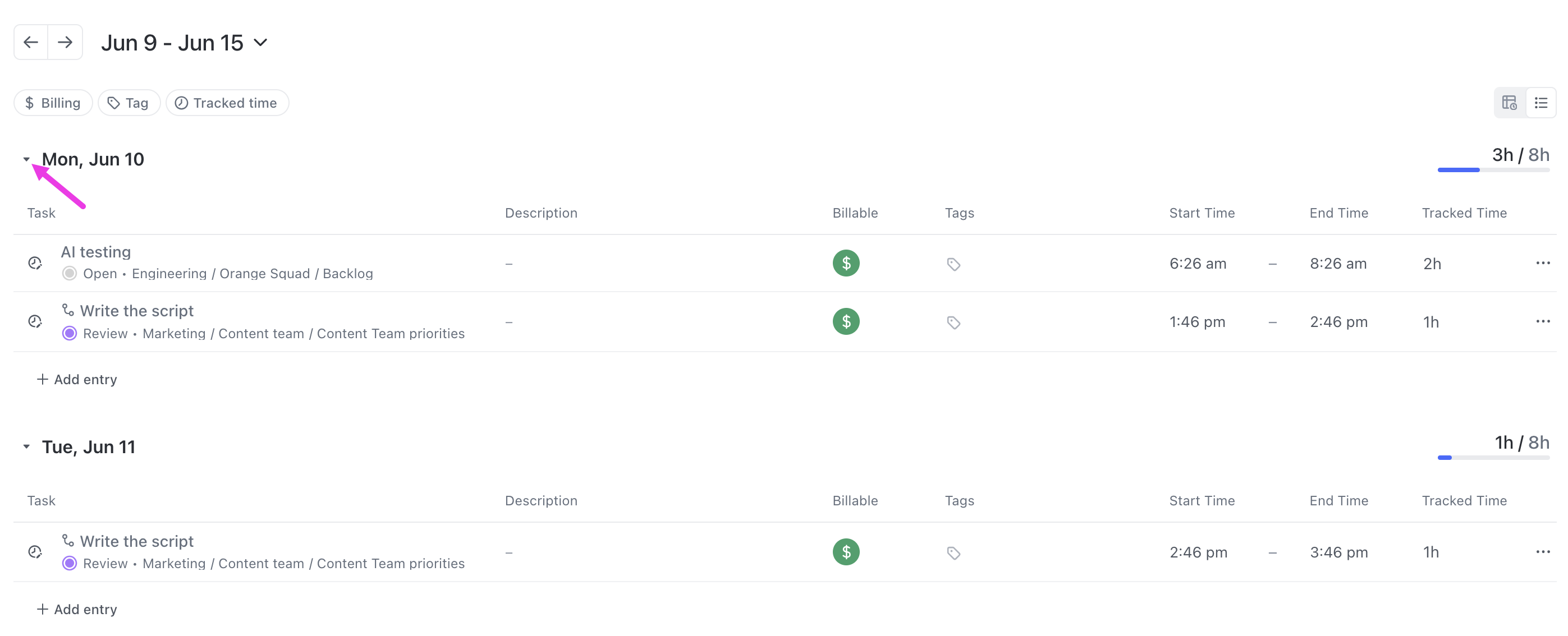Open more options for Tuesday's entry

coord(1542,551)
